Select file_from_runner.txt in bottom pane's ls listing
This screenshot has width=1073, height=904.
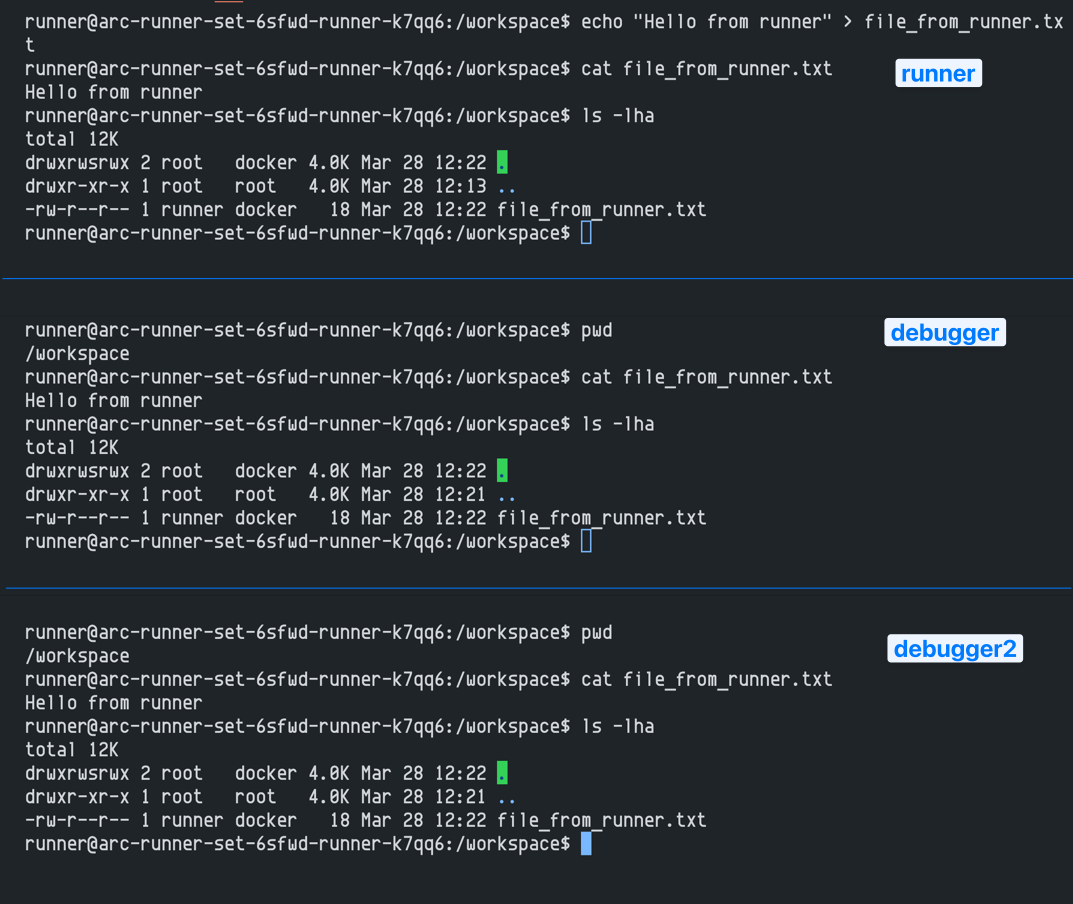click(601, 820)
